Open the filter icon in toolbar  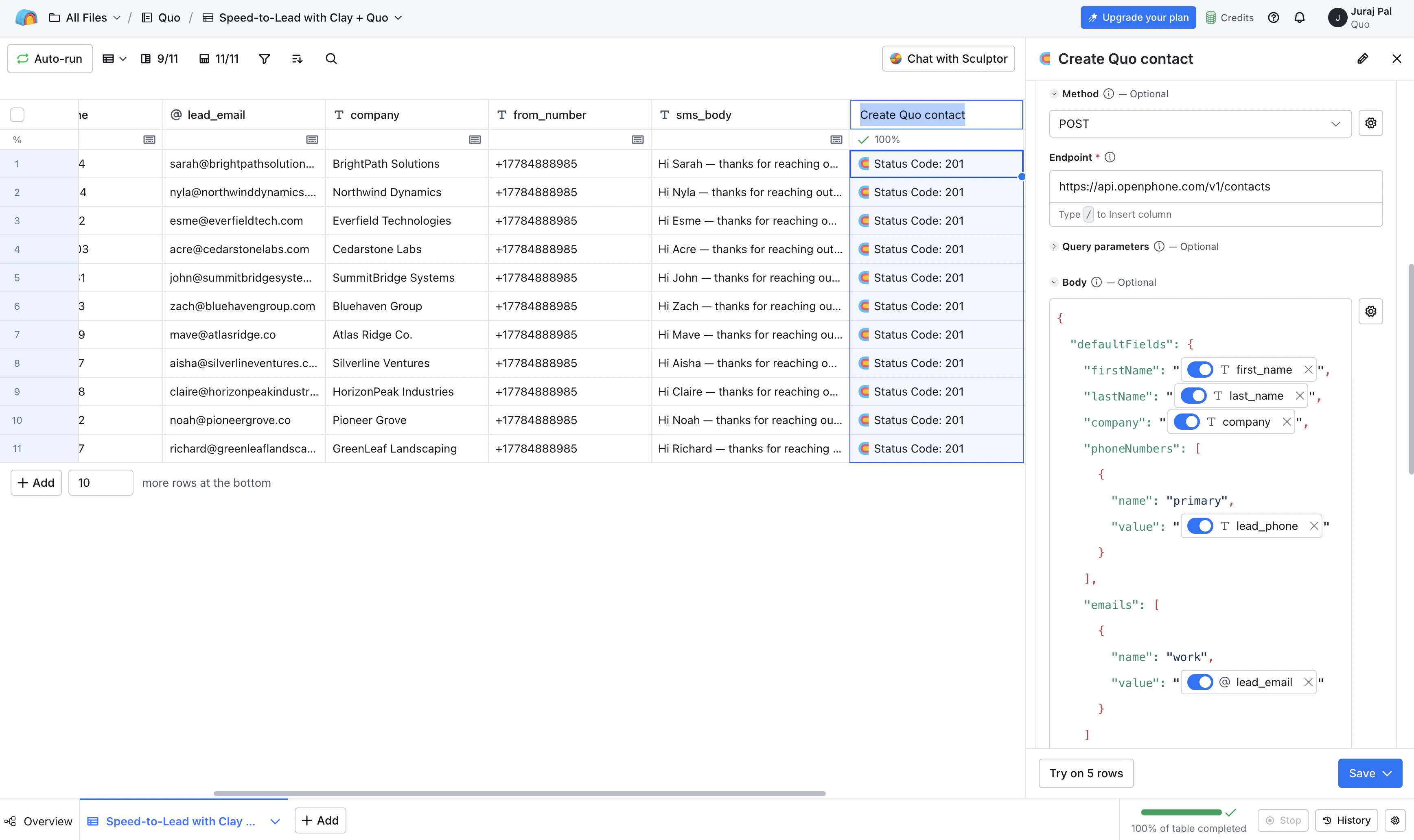click(x=264, y=59)
